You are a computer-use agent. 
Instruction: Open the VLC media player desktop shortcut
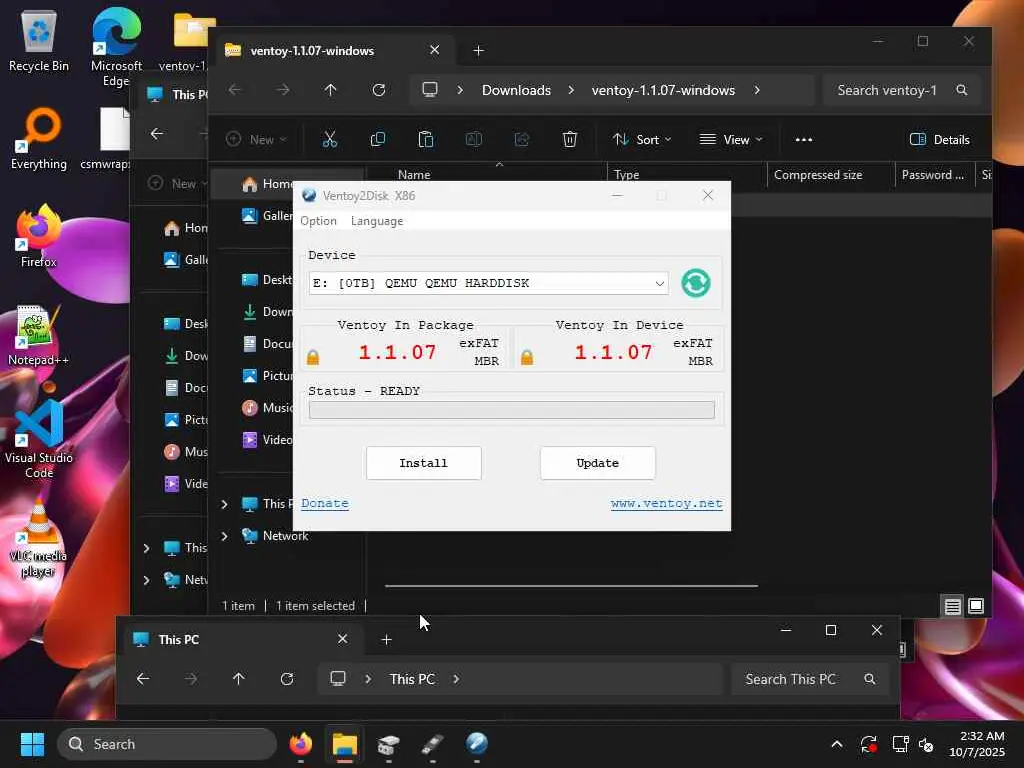point(39,537)
